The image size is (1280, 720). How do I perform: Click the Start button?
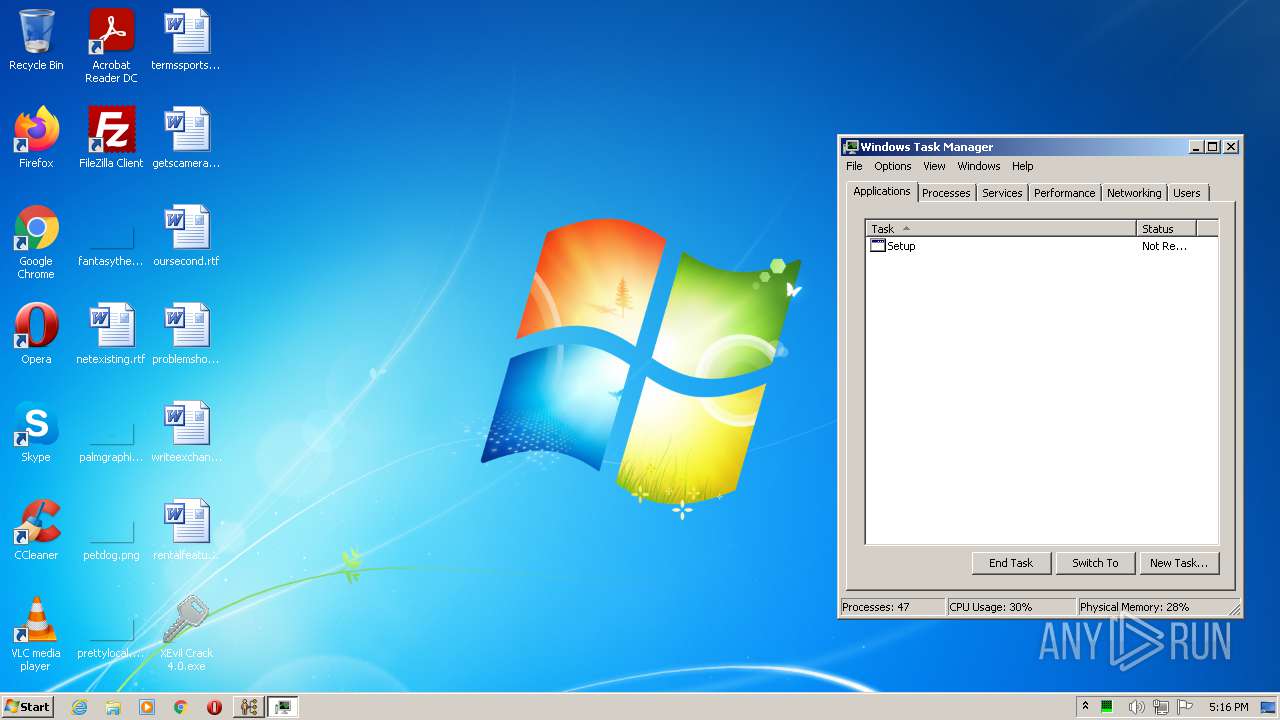pos(27,707)
